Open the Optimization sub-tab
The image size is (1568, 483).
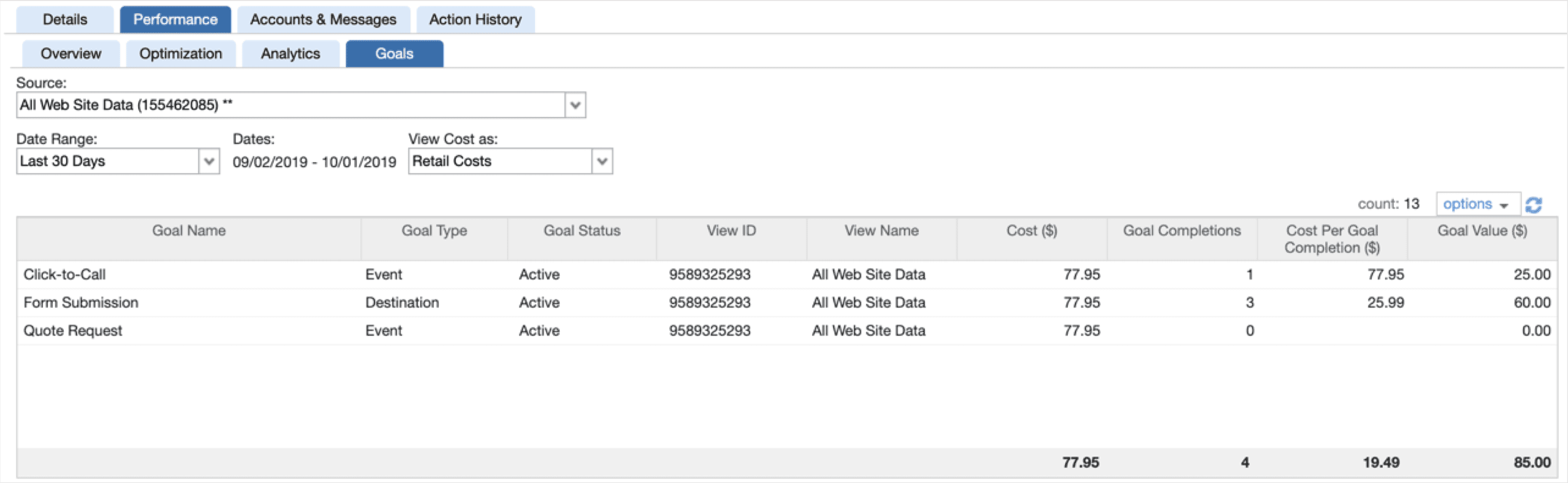[x=181, y=54]
